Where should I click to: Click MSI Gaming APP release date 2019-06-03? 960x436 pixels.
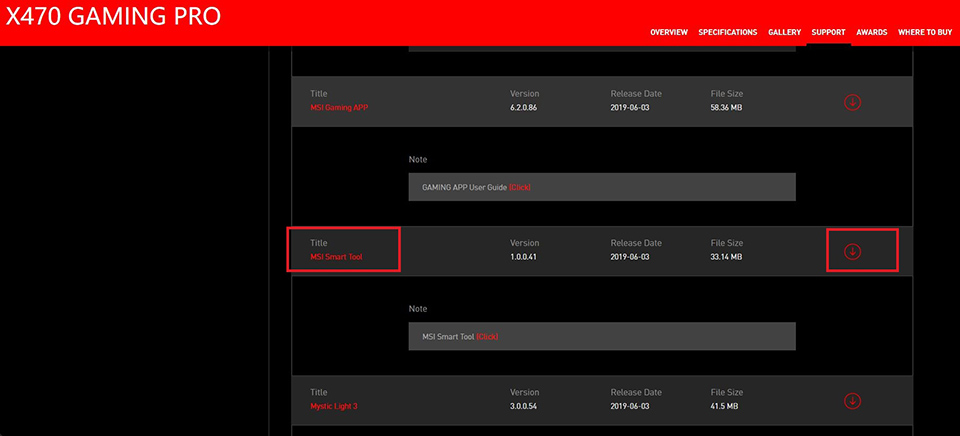pos(630,108)
